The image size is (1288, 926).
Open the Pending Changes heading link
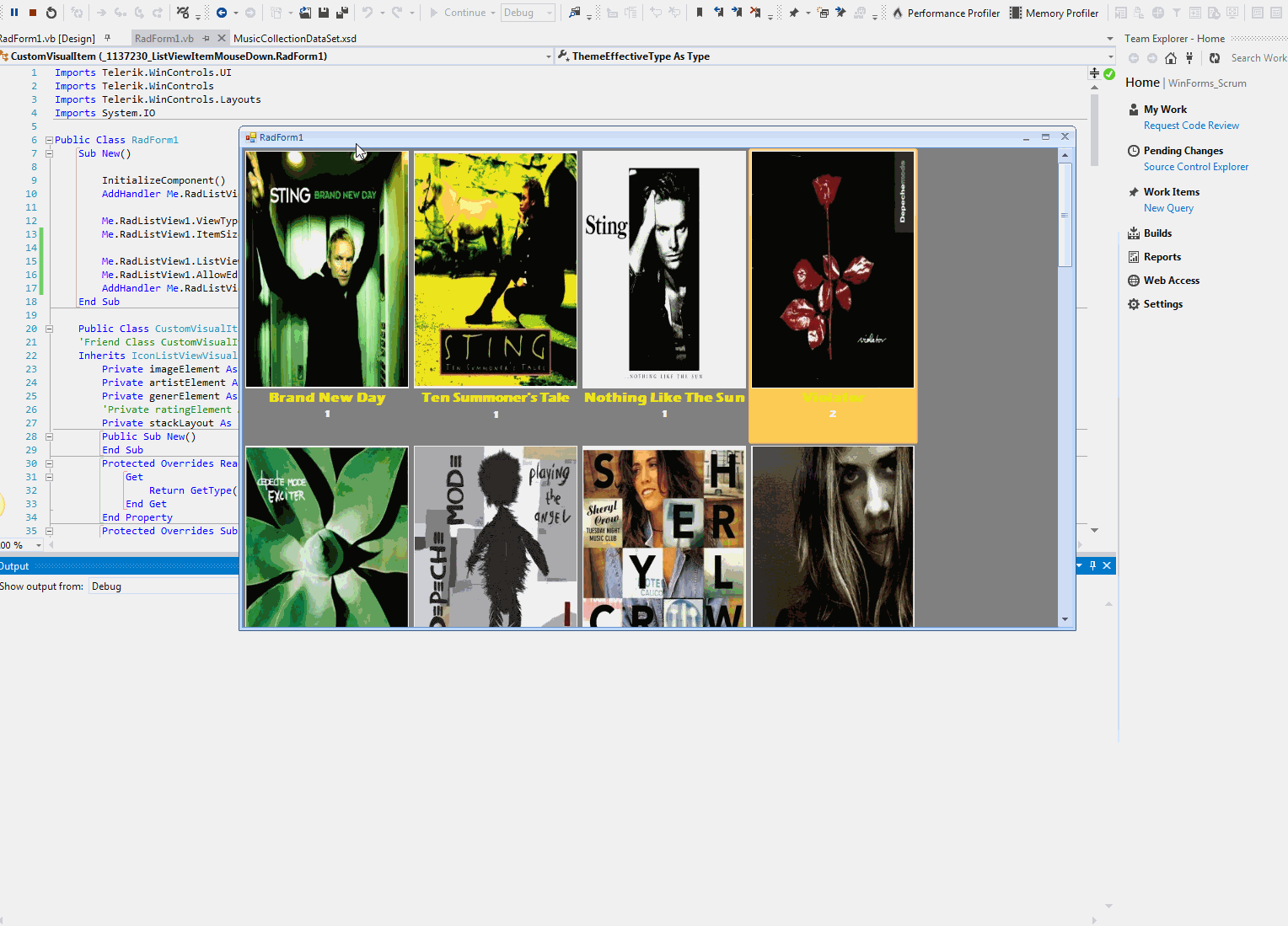(x=1183, y=151)
